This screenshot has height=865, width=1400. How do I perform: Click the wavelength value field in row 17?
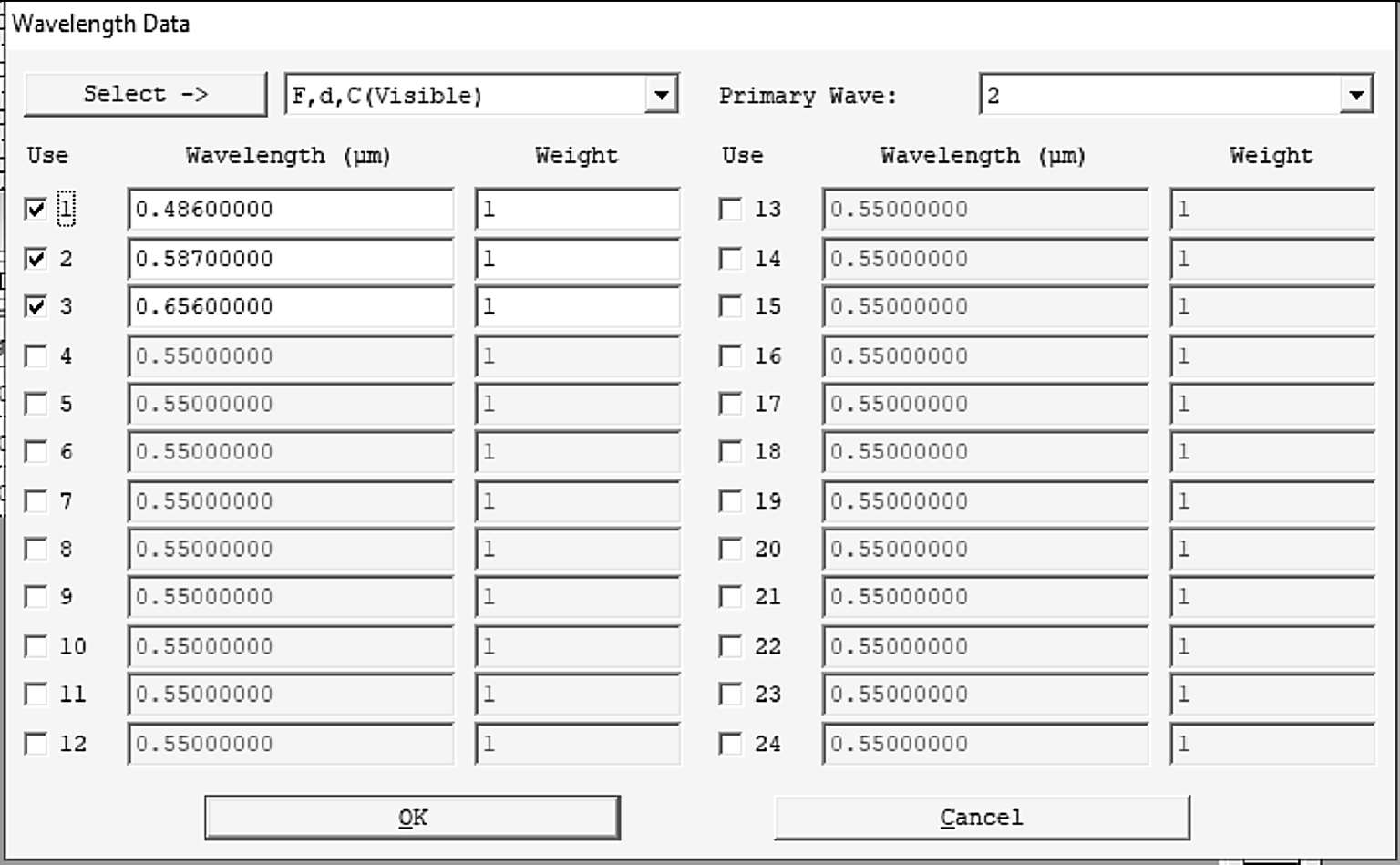coord(985,404)
